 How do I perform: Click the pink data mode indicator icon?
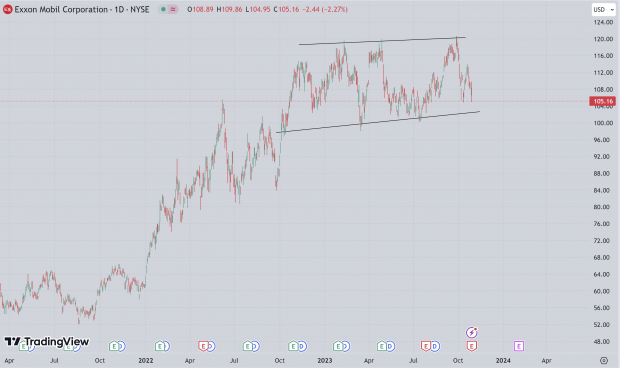point(173,9)
